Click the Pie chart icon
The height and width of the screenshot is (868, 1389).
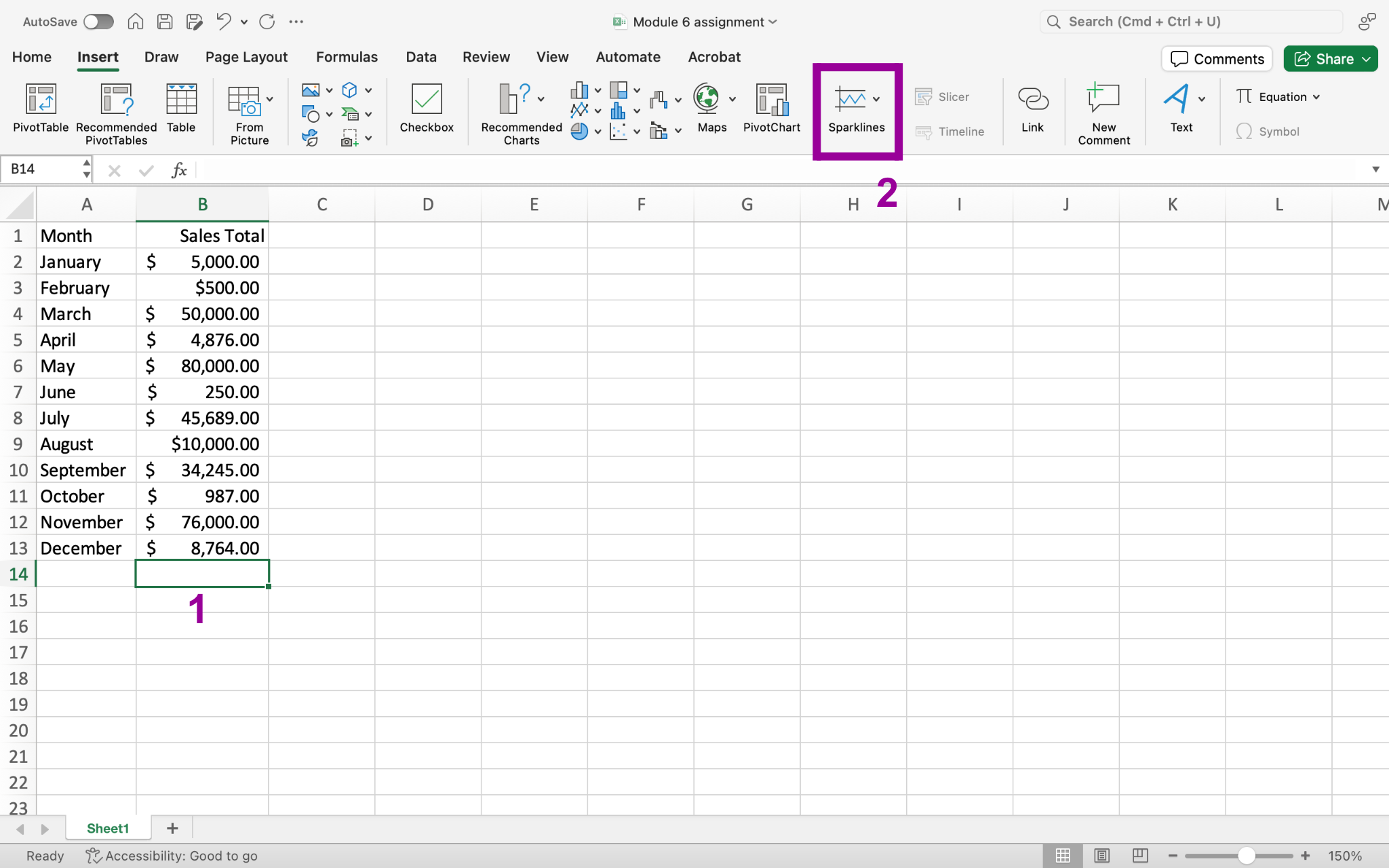click(579, 131)
